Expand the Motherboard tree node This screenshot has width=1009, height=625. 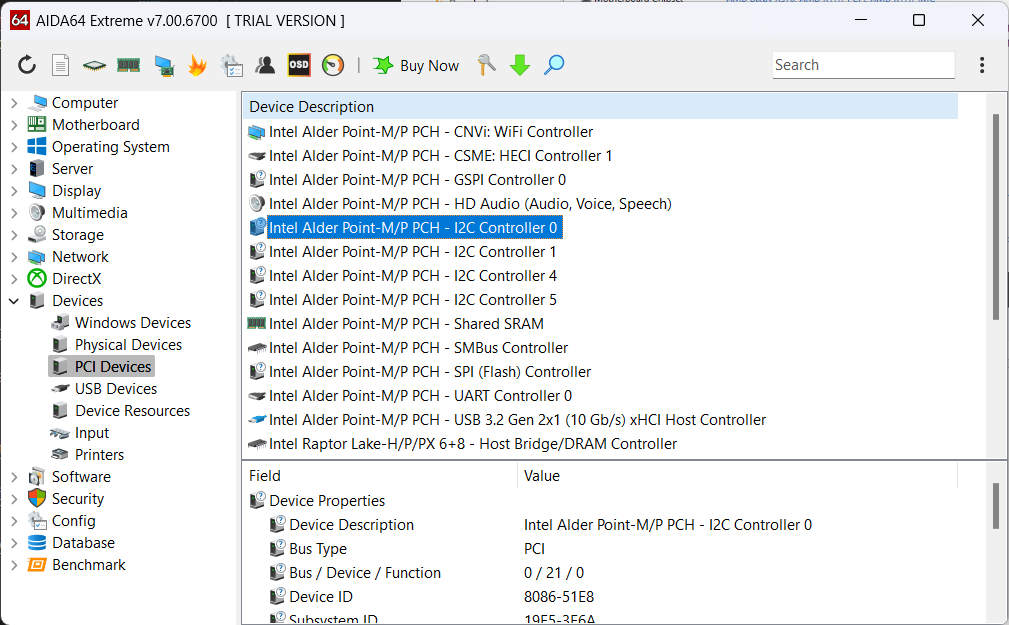[14, 125]
